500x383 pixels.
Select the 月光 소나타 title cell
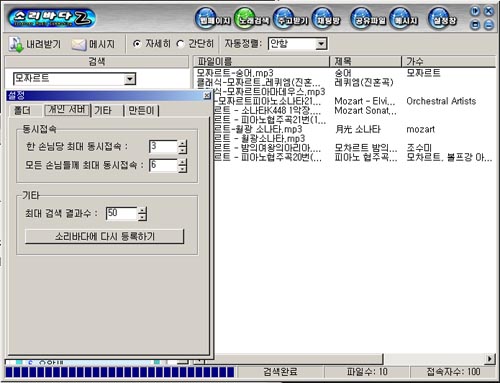pyautogui.click(x=357, y=129)
